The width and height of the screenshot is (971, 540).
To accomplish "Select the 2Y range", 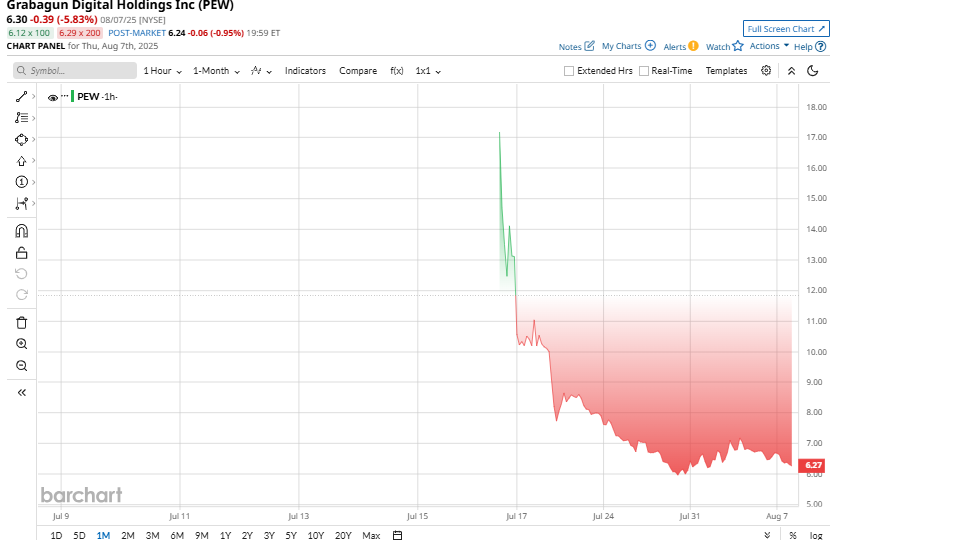I will [x=247, y=535].
